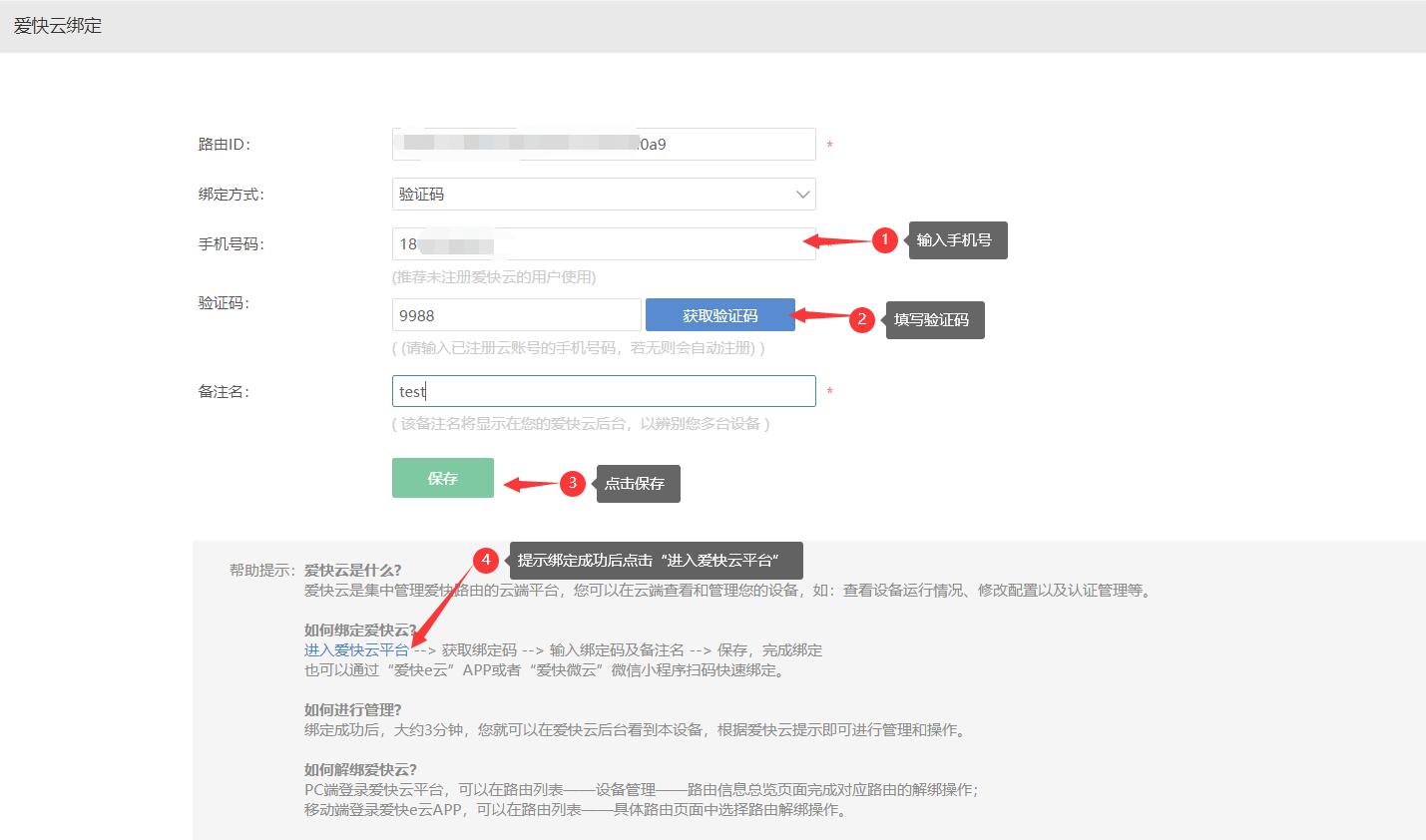Click the dropdown chevron next to 验证码
The image size is (1426, 840).
801,194
